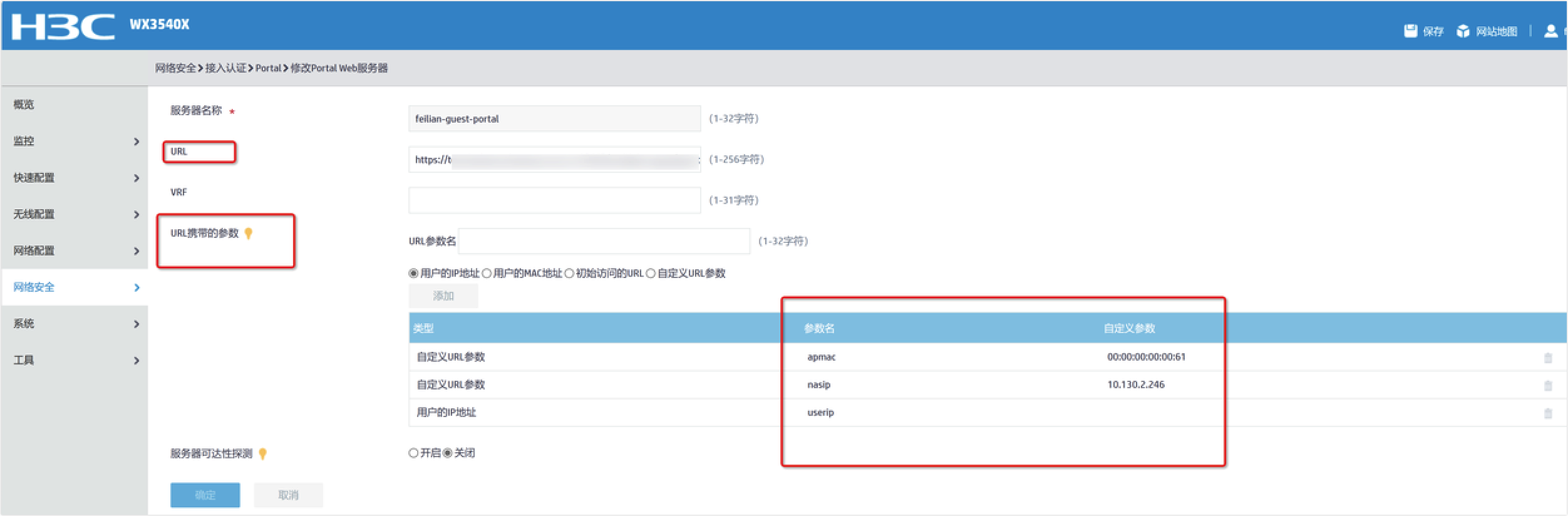Turn on server detection with 开启

coord(413,453)
